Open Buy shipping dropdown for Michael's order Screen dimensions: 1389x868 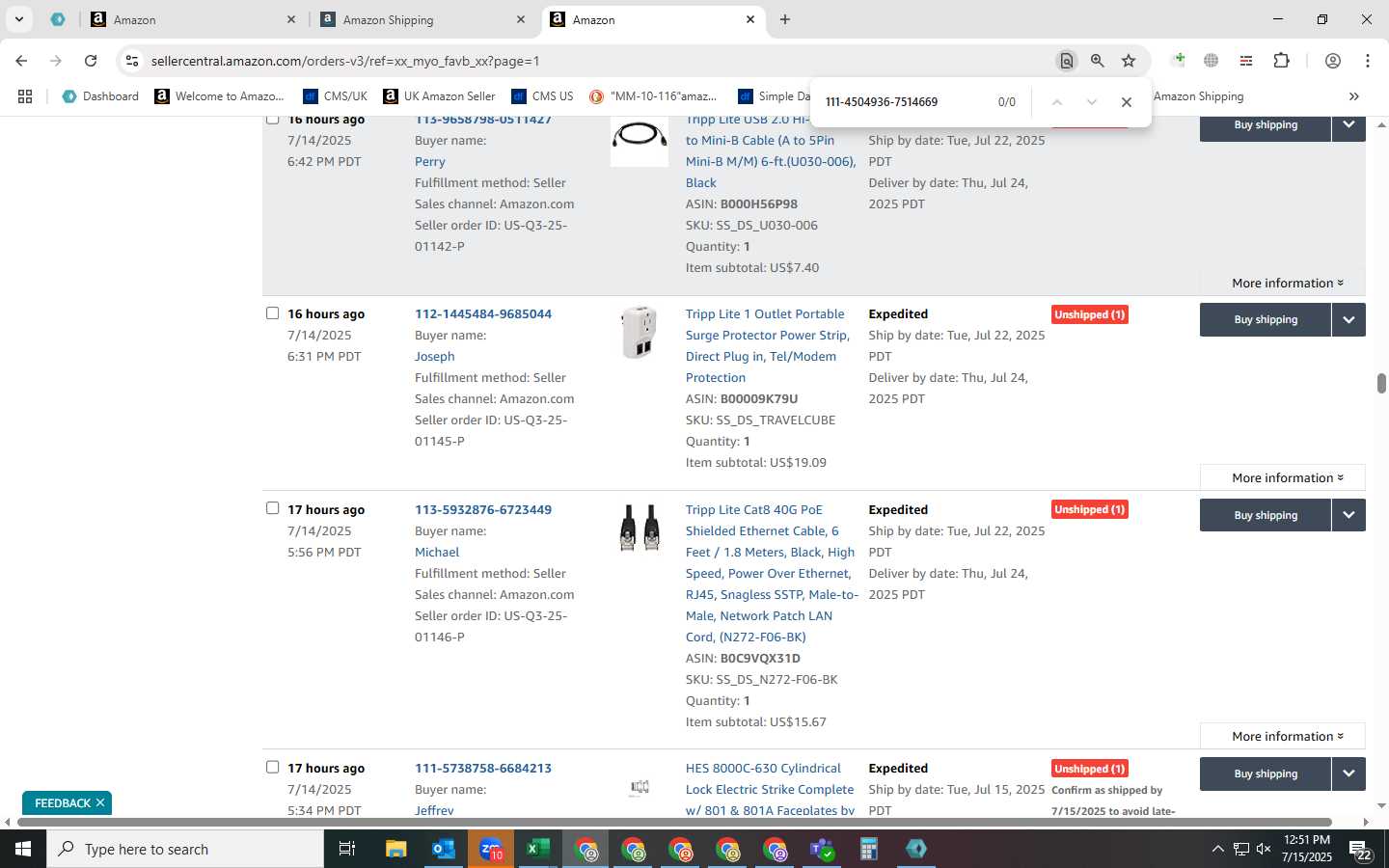point(1348,515)
